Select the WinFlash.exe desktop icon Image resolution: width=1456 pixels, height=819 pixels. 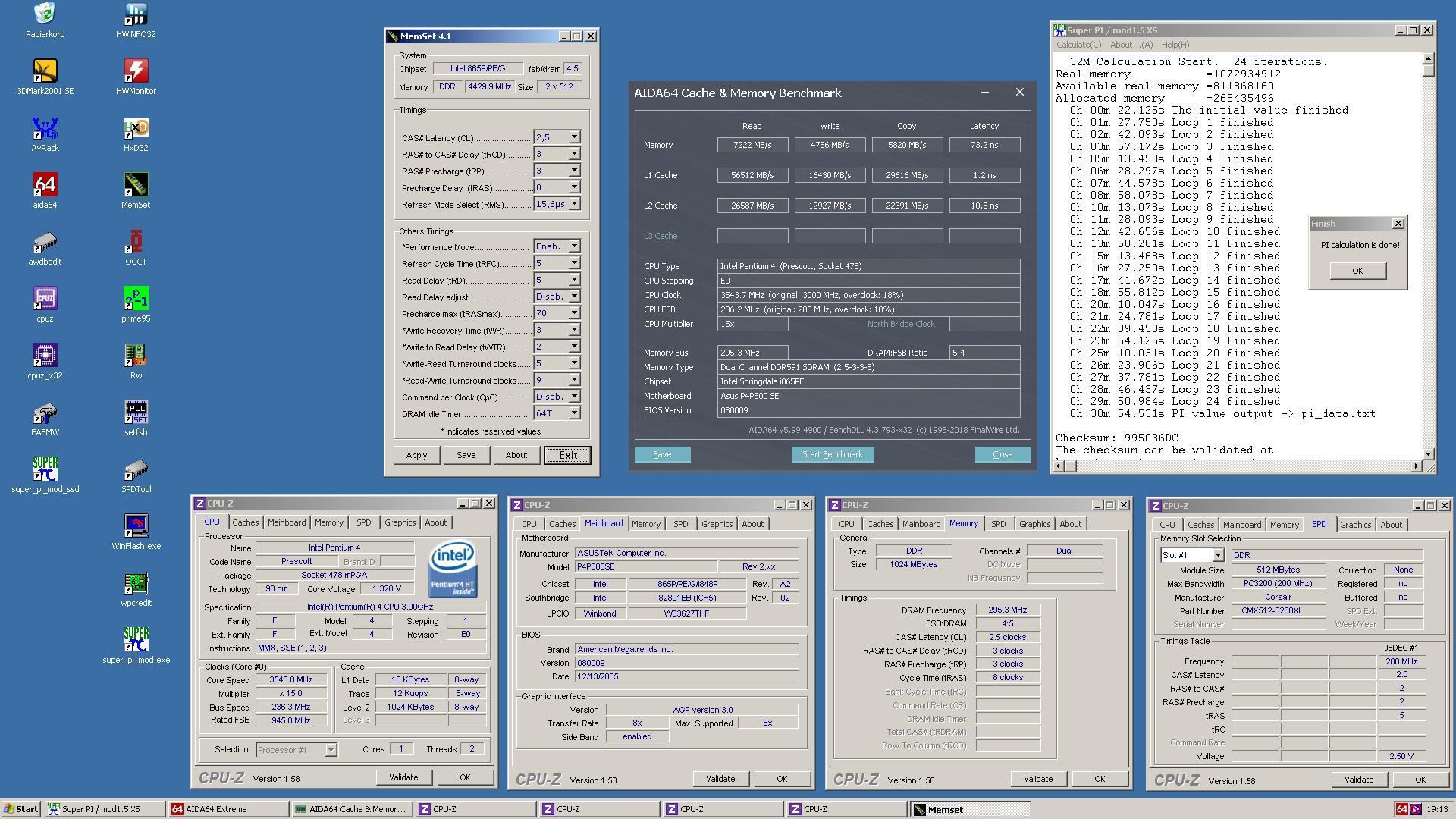[x=136, y=532]
